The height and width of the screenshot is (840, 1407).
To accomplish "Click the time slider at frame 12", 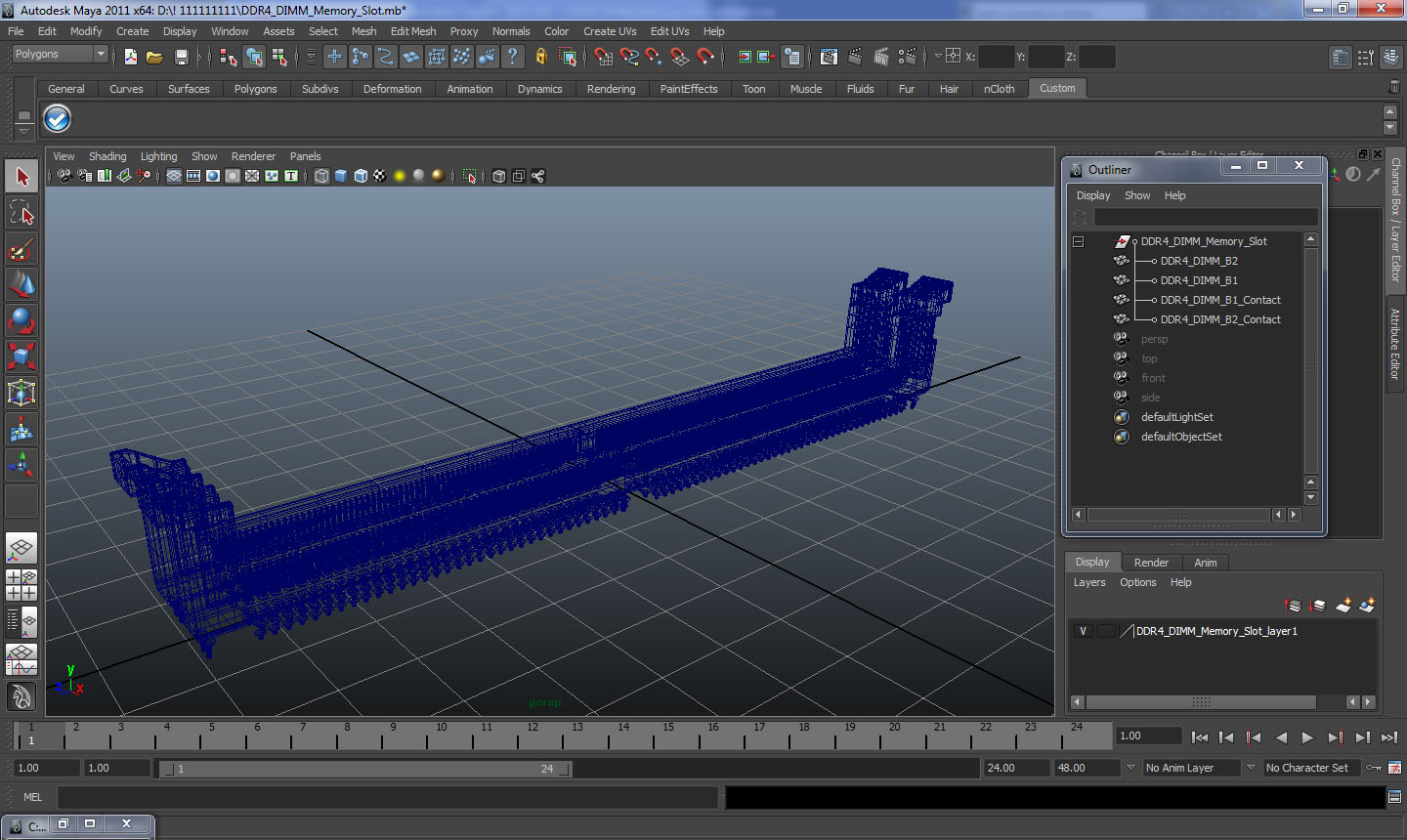I will click(x=532, y=735).
